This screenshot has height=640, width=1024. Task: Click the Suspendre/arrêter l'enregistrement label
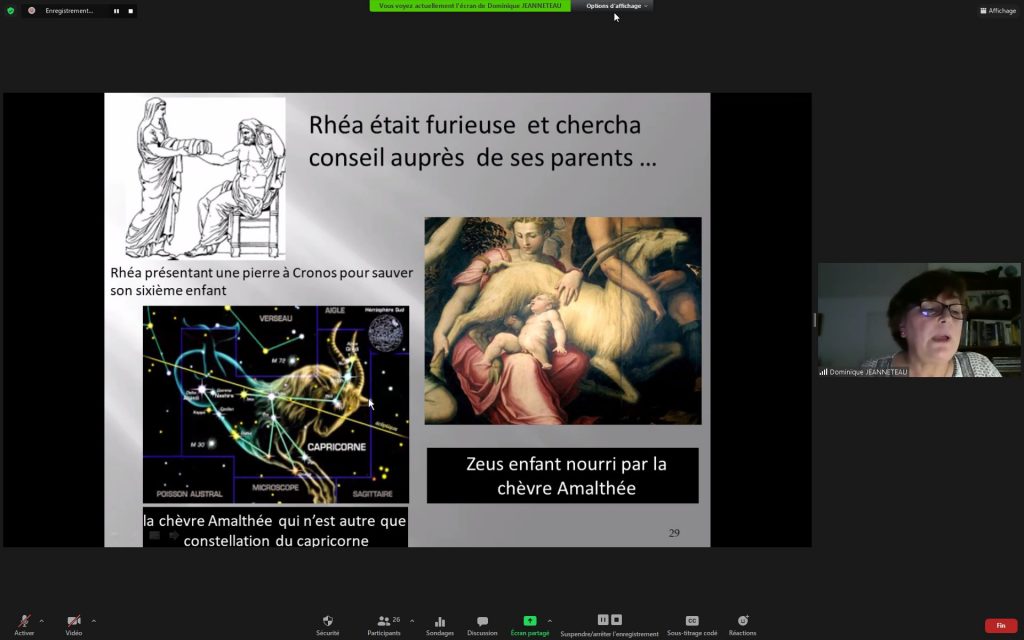tap(609, 633)
